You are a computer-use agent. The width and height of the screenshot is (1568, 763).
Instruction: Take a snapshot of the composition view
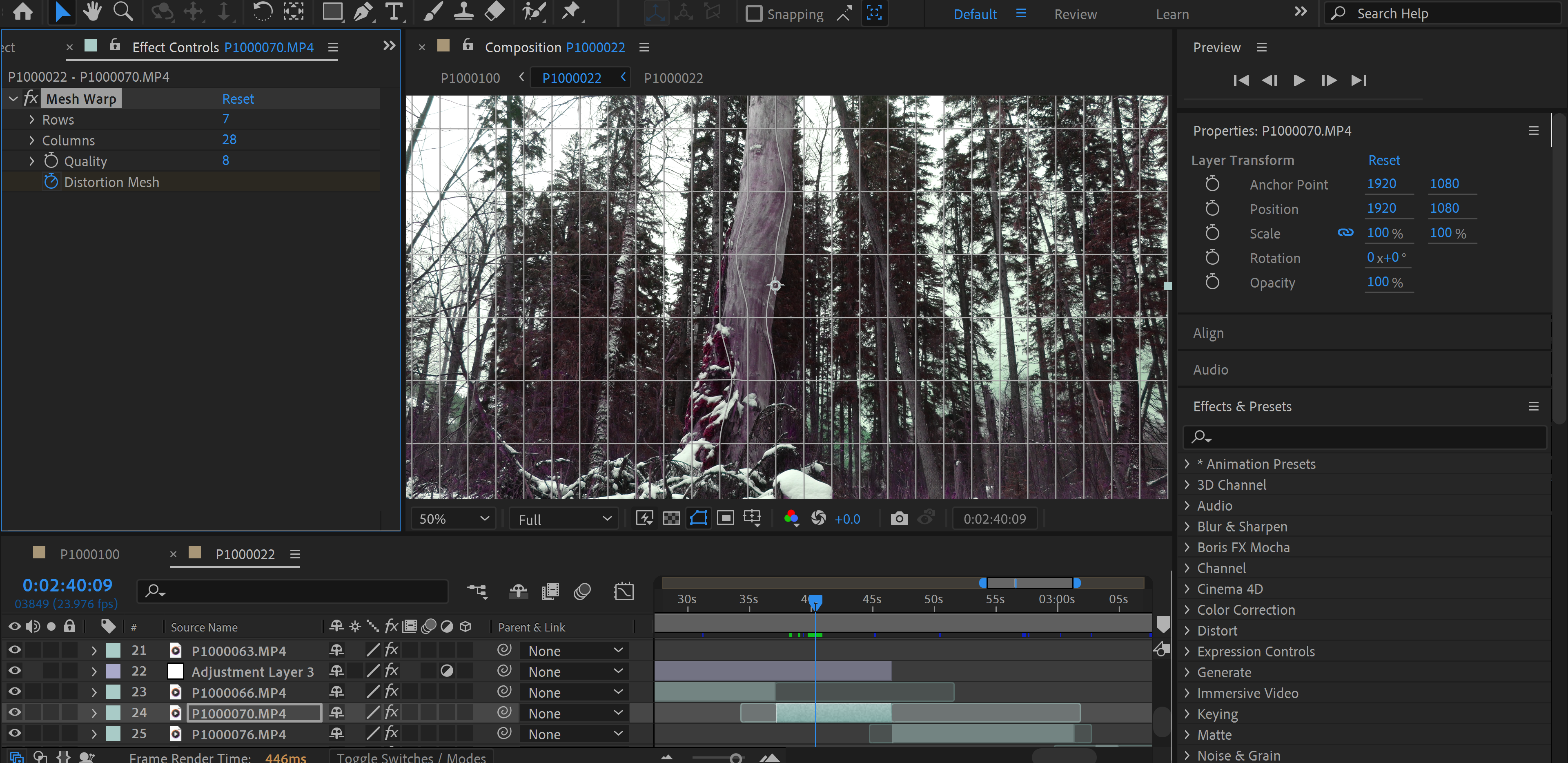tap(899, 518)
